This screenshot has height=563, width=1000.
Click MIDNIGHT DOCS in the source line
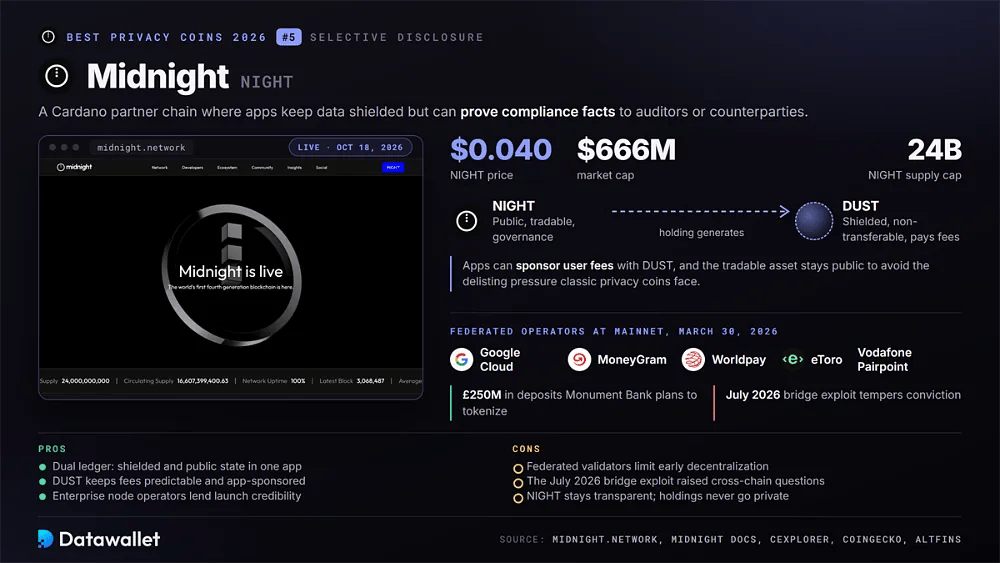(x=714, y=539)
